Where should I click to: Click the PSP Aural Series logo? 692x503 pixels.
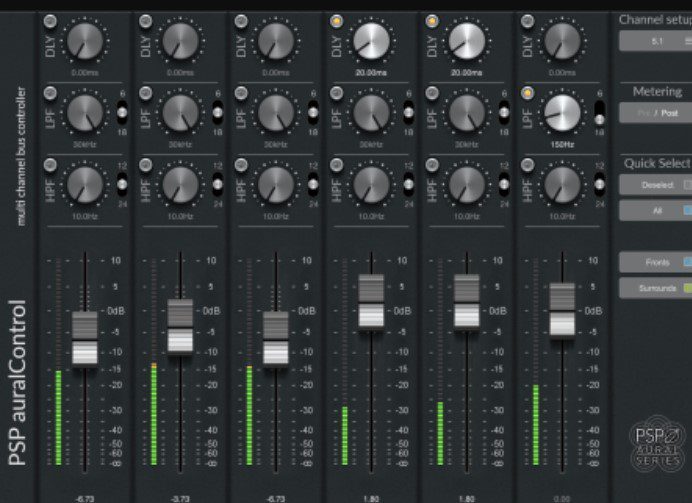click(658, 444)
